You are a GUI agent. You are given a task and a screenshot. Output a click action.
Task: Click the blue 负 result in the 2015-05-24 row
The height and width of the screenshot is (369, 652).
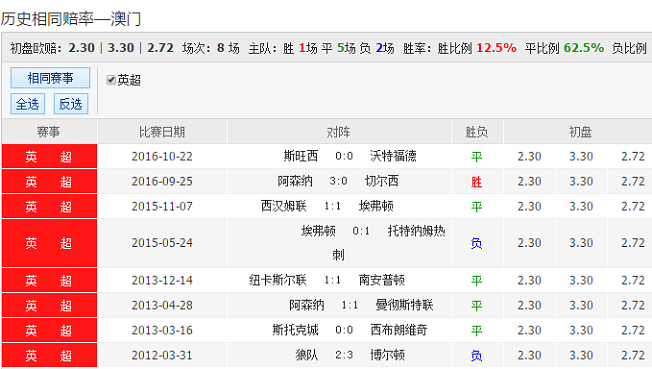click(x=477, y=243)
